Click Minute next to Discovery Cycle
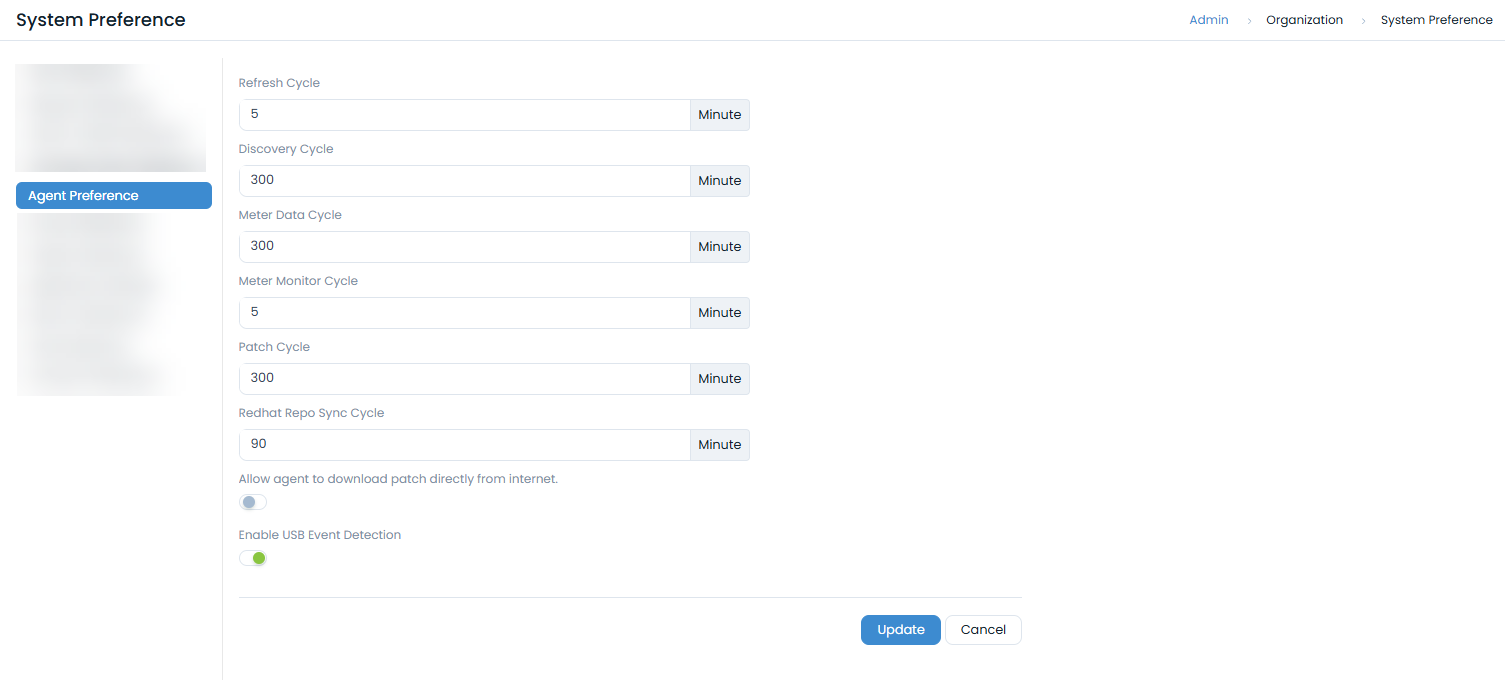The image size is (1505, 680). pos(719,180)
